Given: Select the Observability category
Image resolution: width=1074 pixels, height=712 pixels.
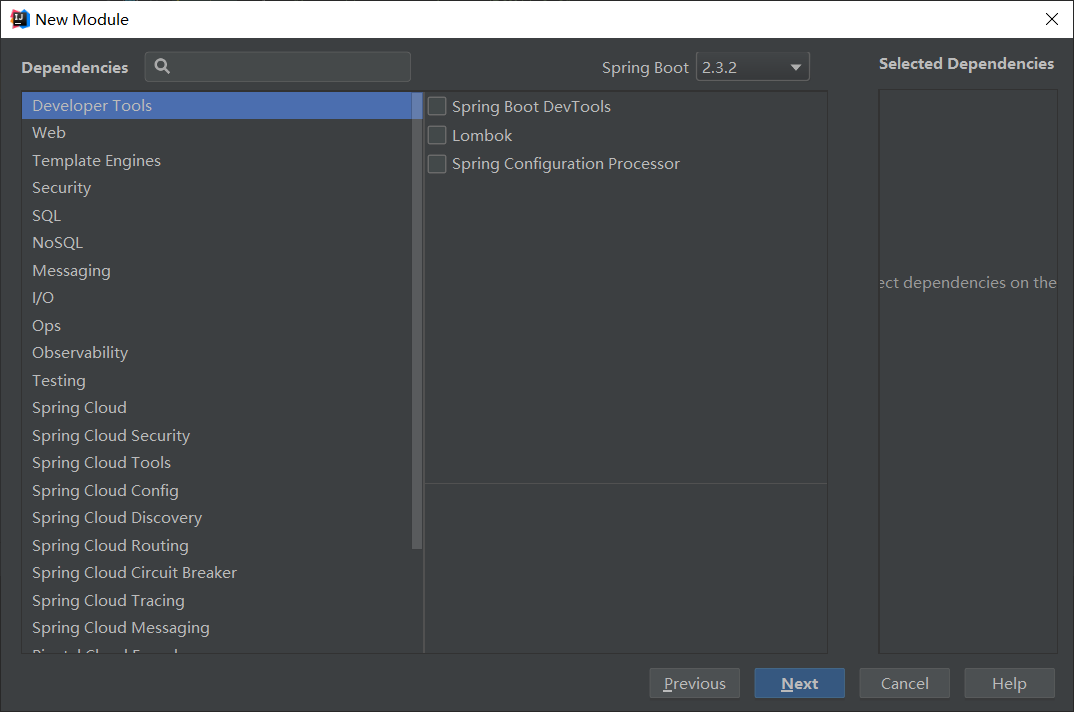Looking at the screenshot, I should (217, 353).
